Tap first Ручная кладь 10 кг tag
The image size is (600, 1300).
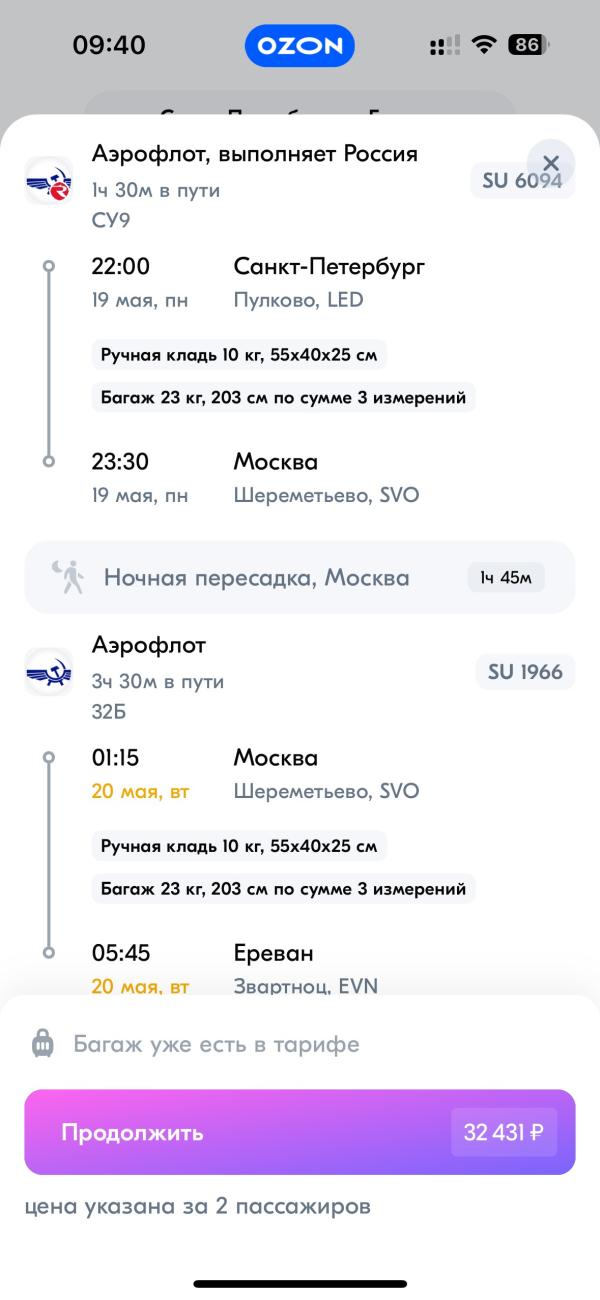click(239, 355)
